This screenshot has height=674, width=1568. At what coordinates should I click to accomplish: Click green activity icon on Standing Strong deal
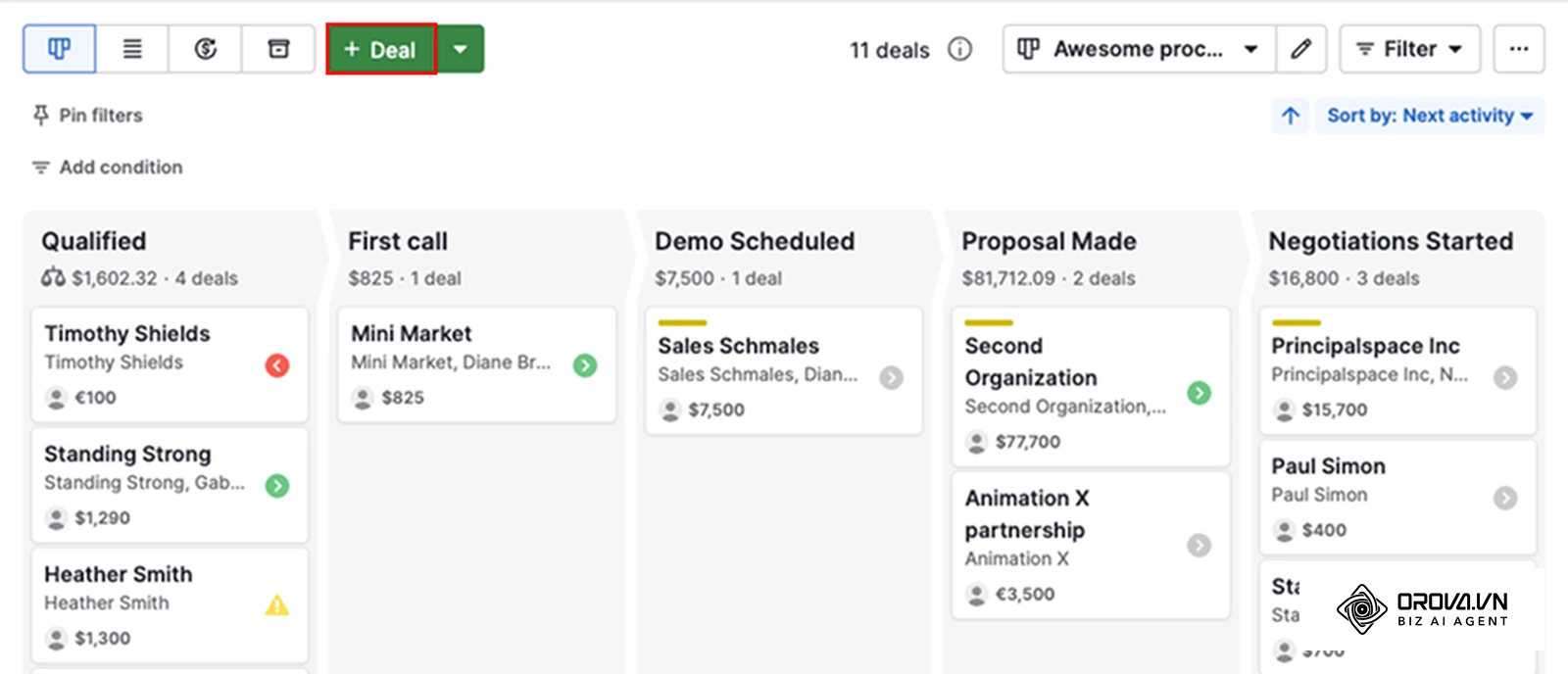277,486
